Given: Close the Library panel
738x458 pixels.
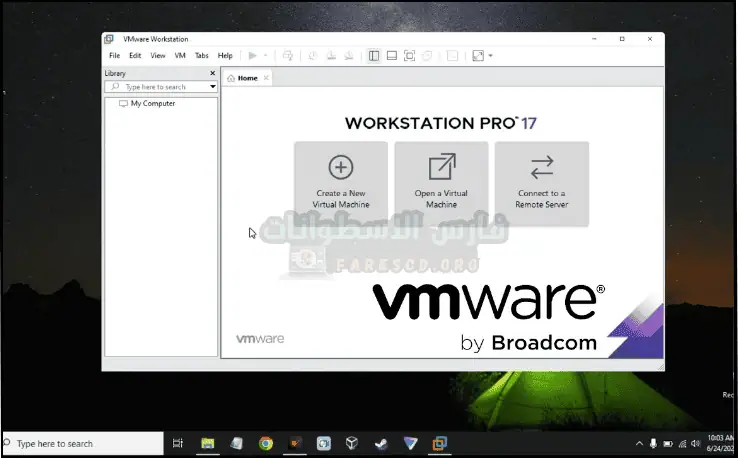Looking at the screenshot, I should click(x=212, y=73).
